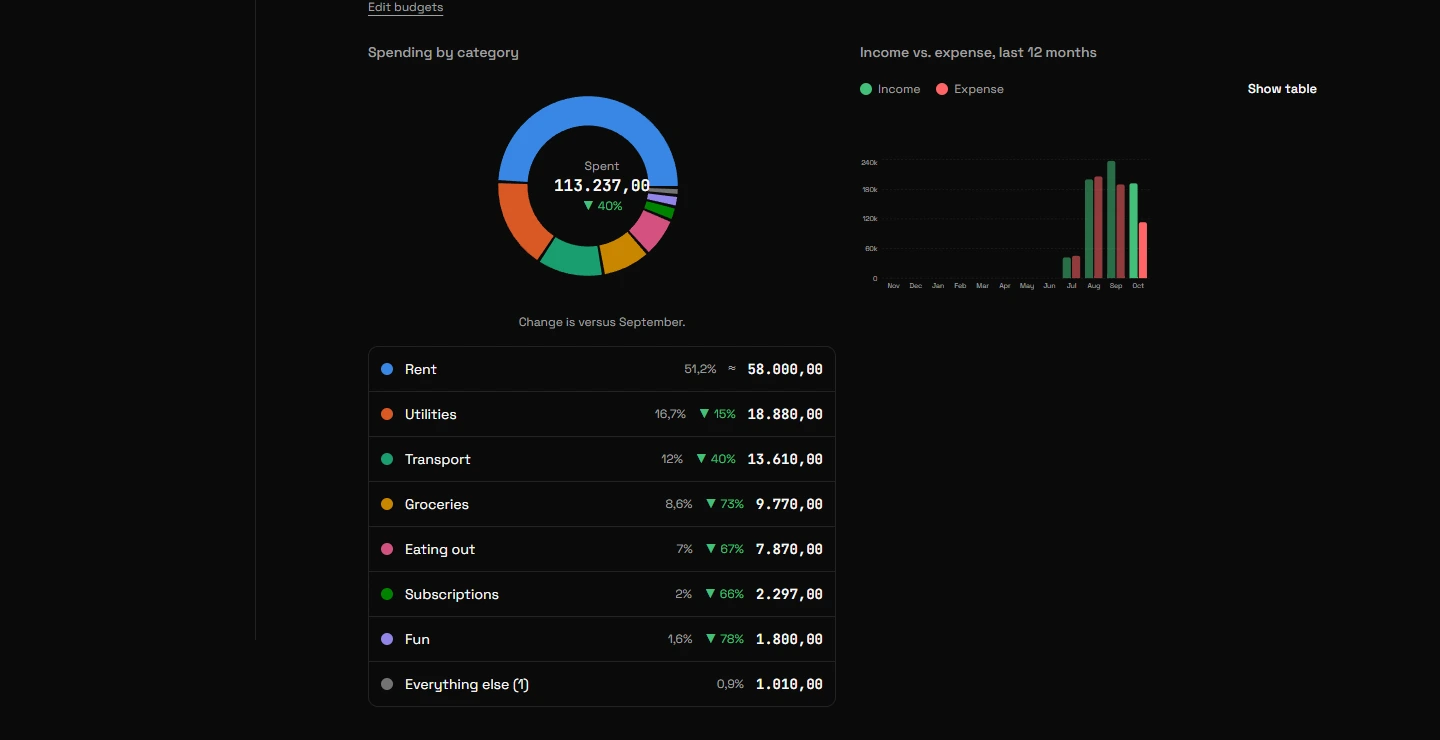
Task: Click the 113.237,00 spent total
Action: (x=602, y=186)
